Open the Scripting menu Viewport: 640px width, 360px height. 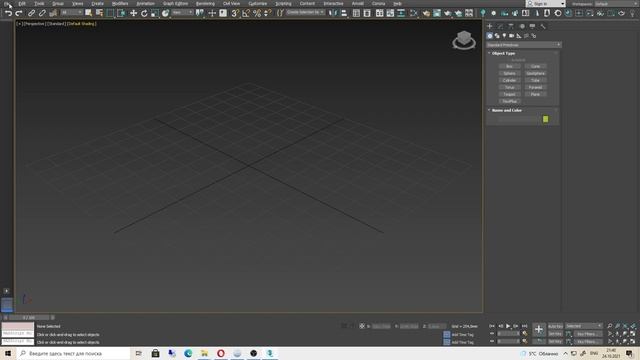point(283,4)
